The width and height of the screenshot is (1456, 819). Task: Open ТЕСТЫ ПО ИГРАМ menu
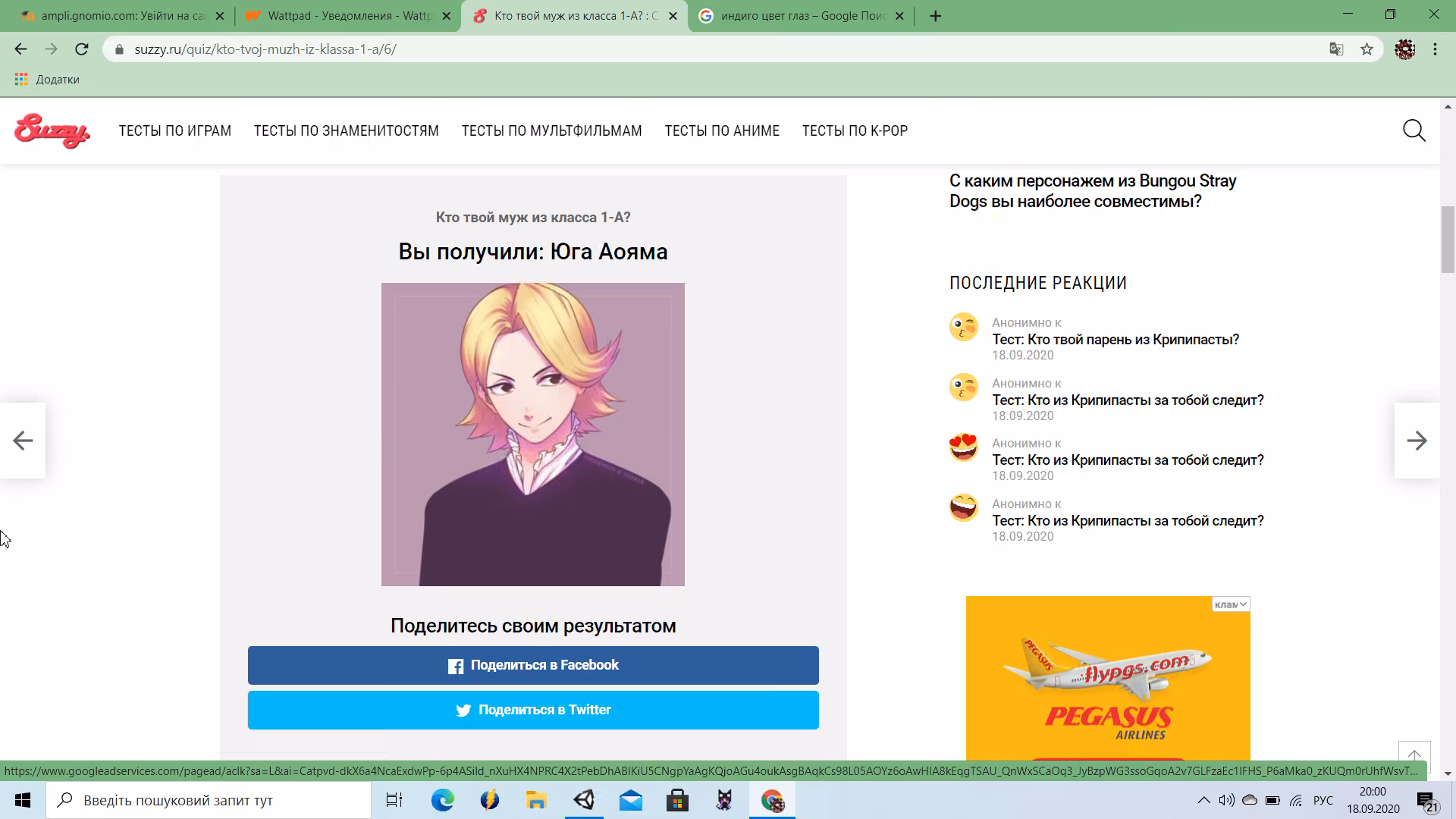[x=175, y=130]
